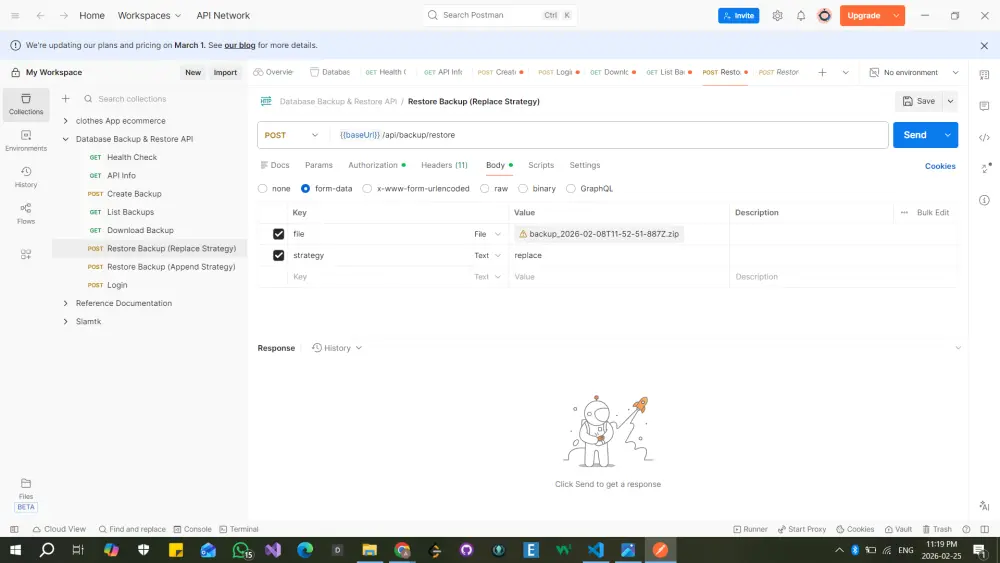Open the code snippet icon in right sidebar
This screenshot has width=1000, height=563.
(x=984, y=138)
